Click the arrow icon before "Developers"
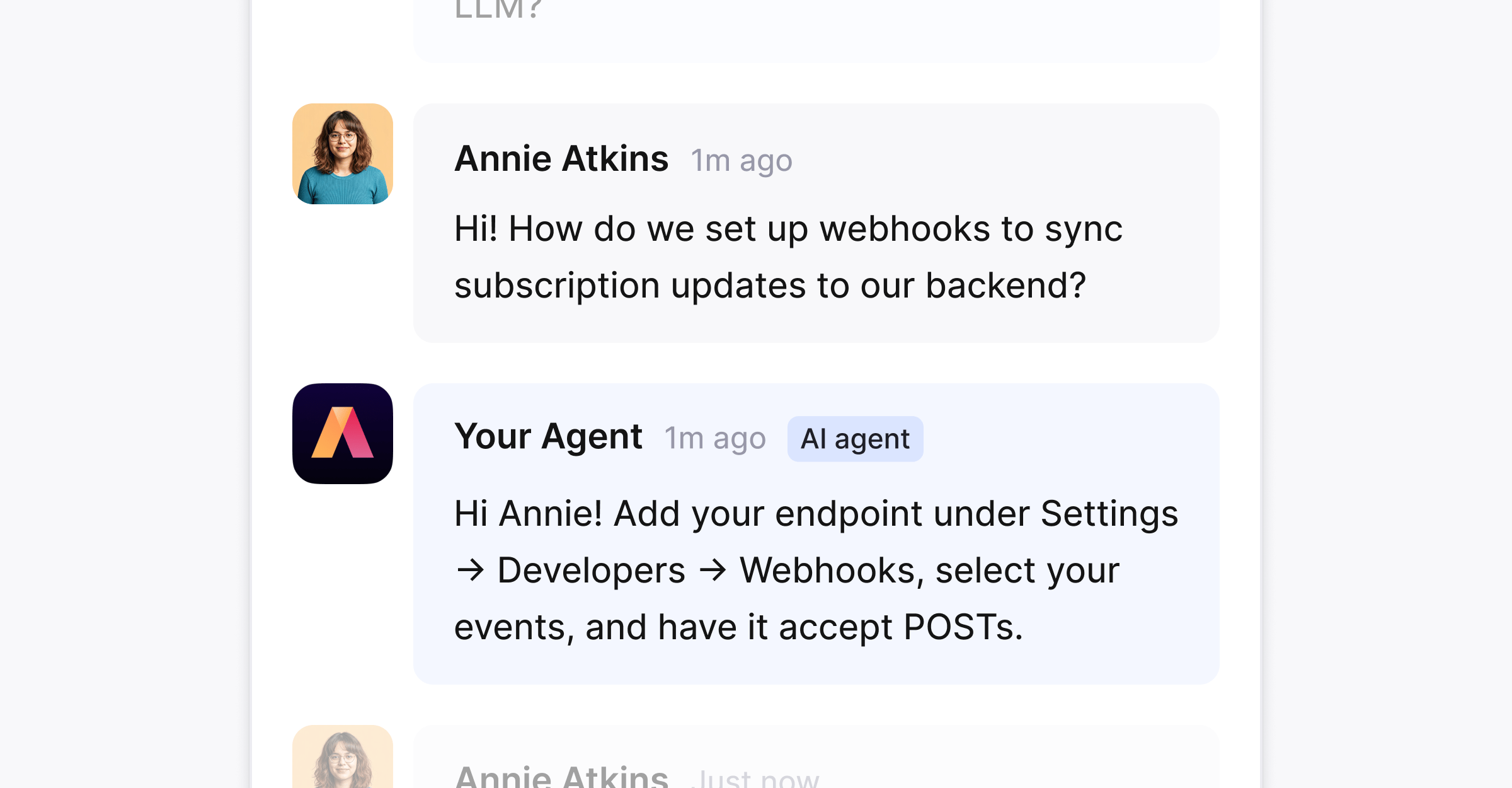The width and height of the screenshot is (1512, 788). coord(471,571)
